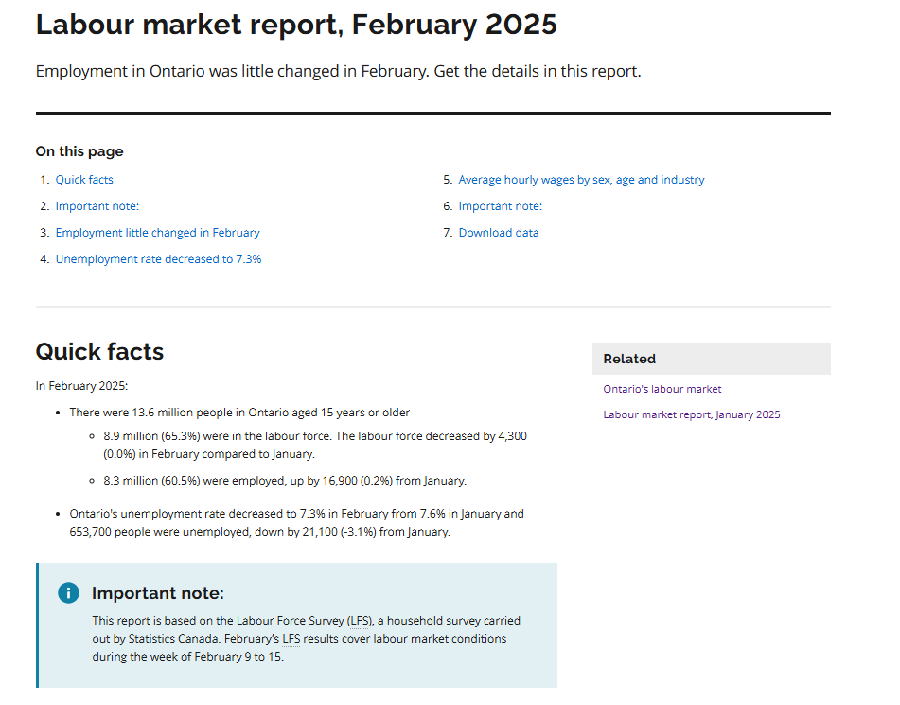Viewport: 900px width, 705px height.
Task: Open Average hourly wages by sex, age and industry
Action: tap(581, 180)
